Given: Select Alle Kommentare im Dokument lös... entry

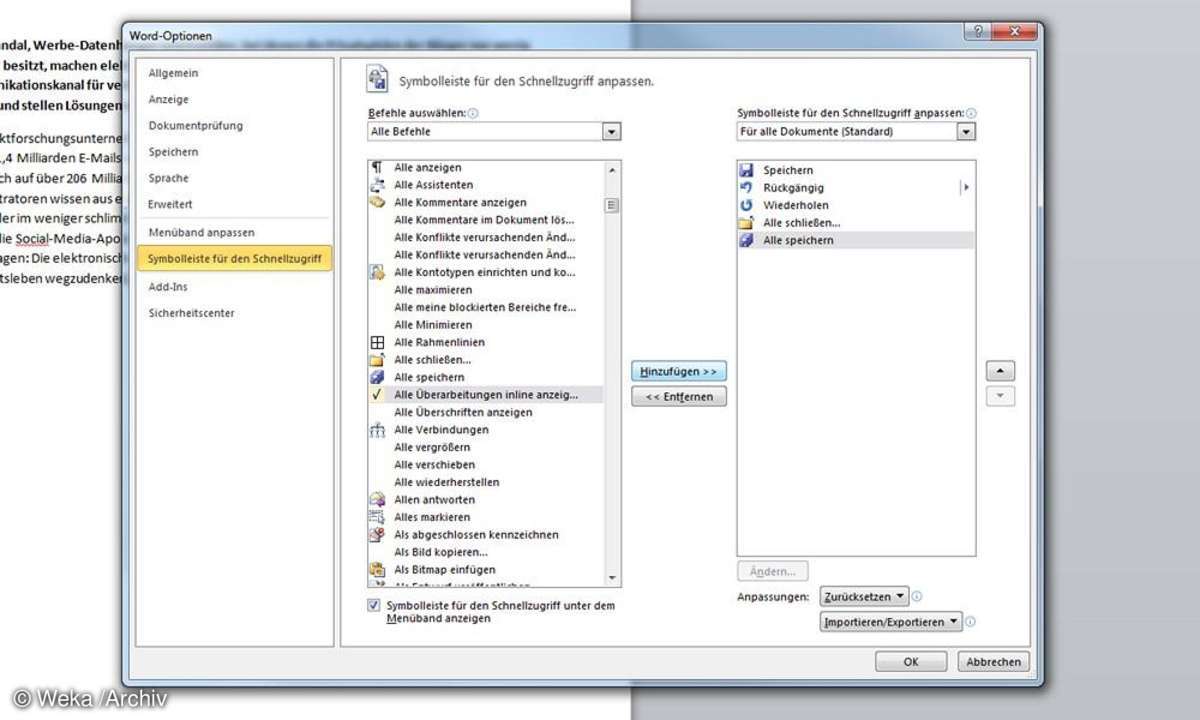Looking at the screenshot, I should [x=485, y=220].
